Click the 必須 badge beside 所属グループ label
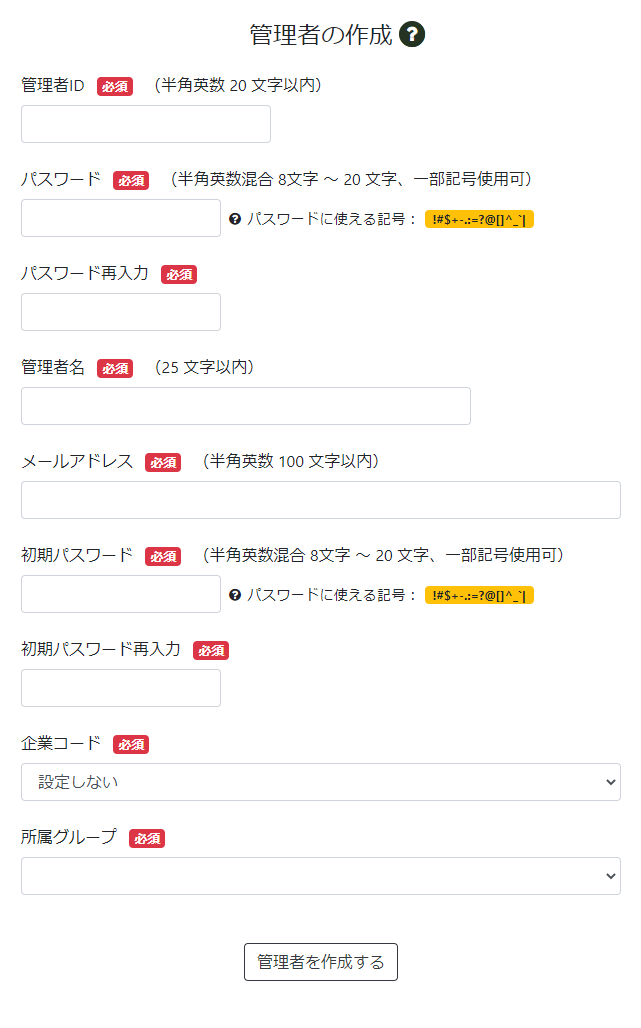 point(147,839)
